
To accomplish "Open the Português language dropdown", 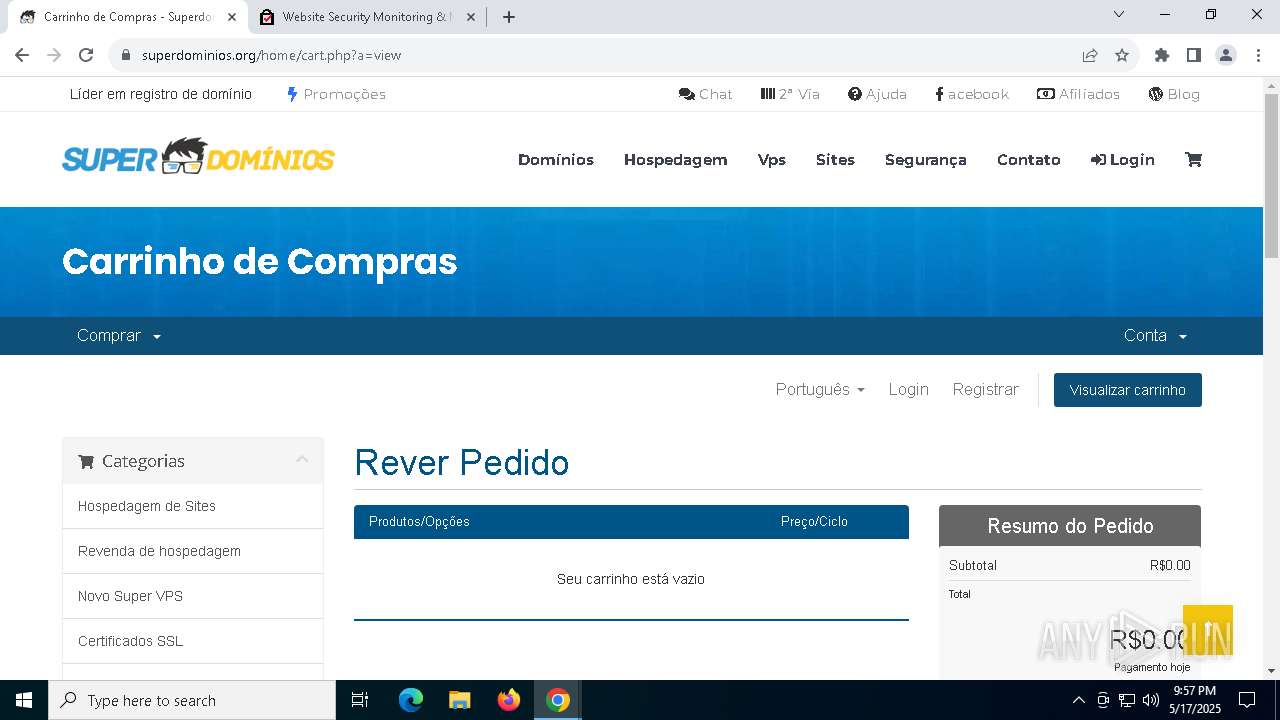I will pyautogui.click(x=820, y=390).
